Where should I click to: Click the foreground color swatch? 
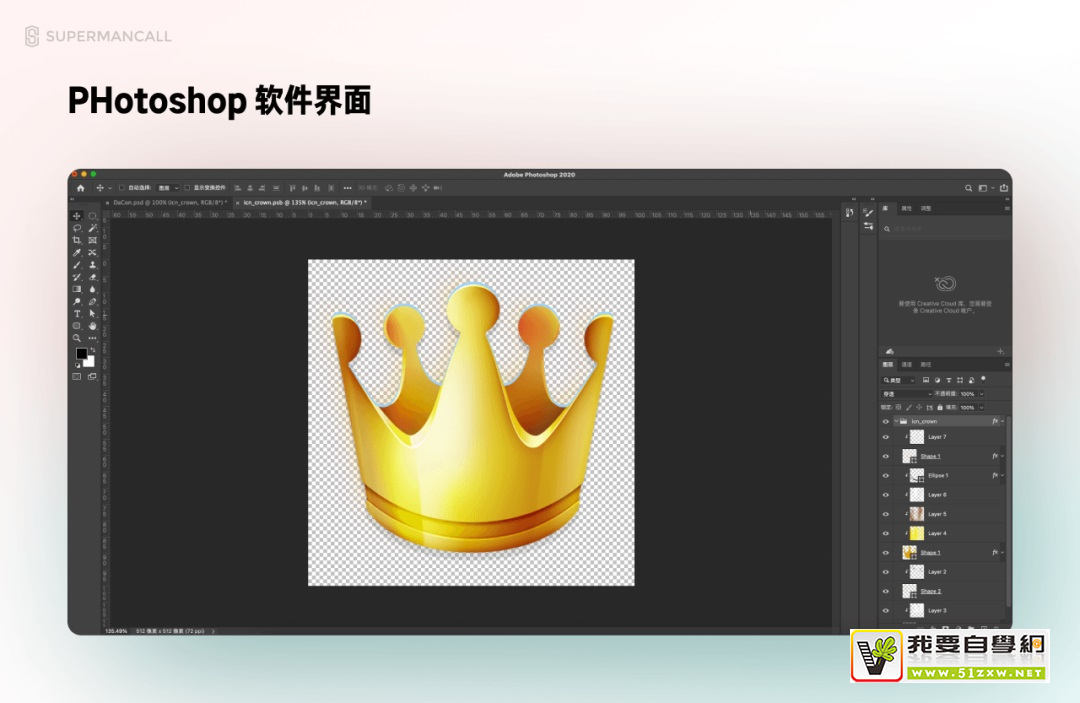[81, 354]
